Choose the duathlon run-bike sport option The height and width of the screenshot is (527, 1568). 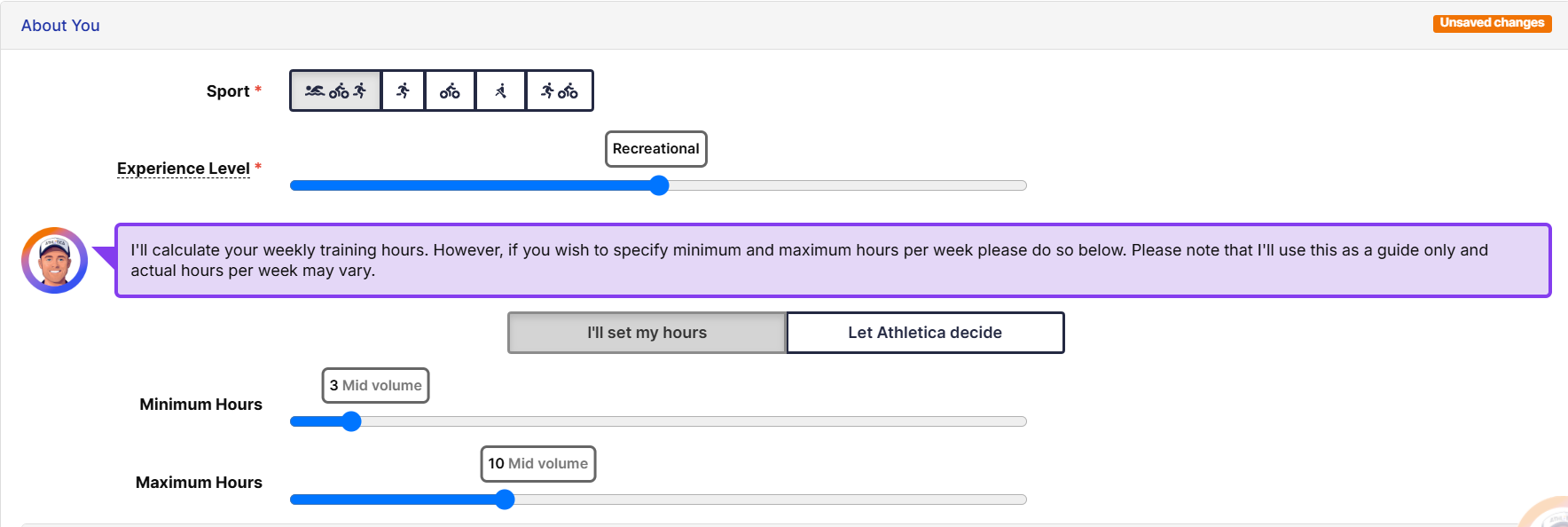pos(560,90)
